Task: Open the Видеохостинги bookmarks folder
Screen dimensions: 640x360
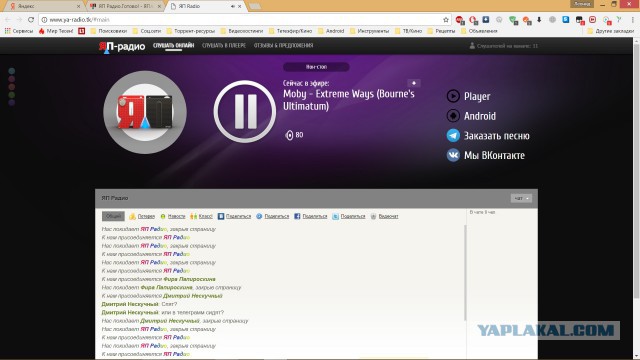Action: click(242, 31)
